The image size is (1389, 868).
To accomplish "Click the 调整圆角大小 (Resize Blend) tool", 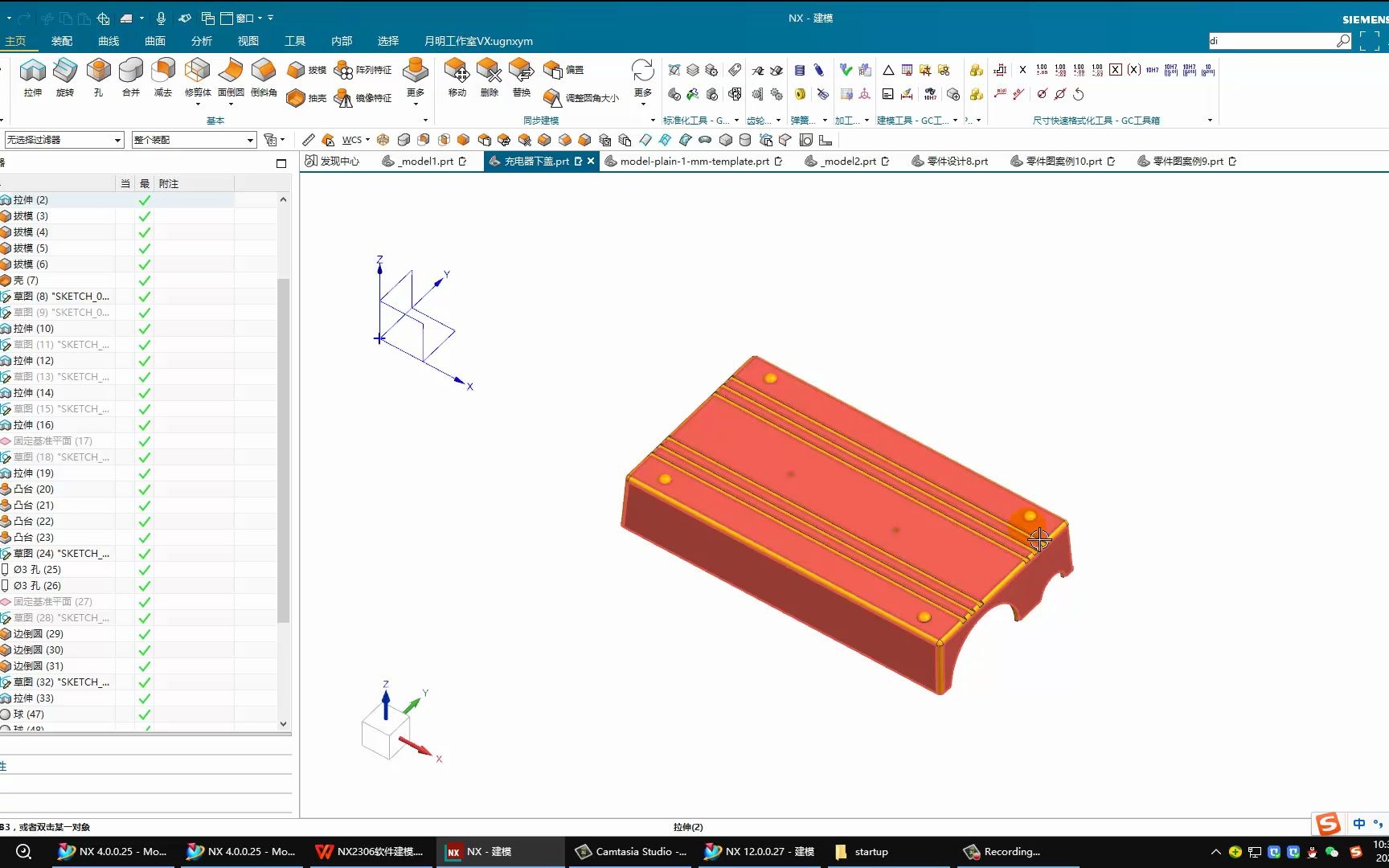I will click(x=581, y=98).
